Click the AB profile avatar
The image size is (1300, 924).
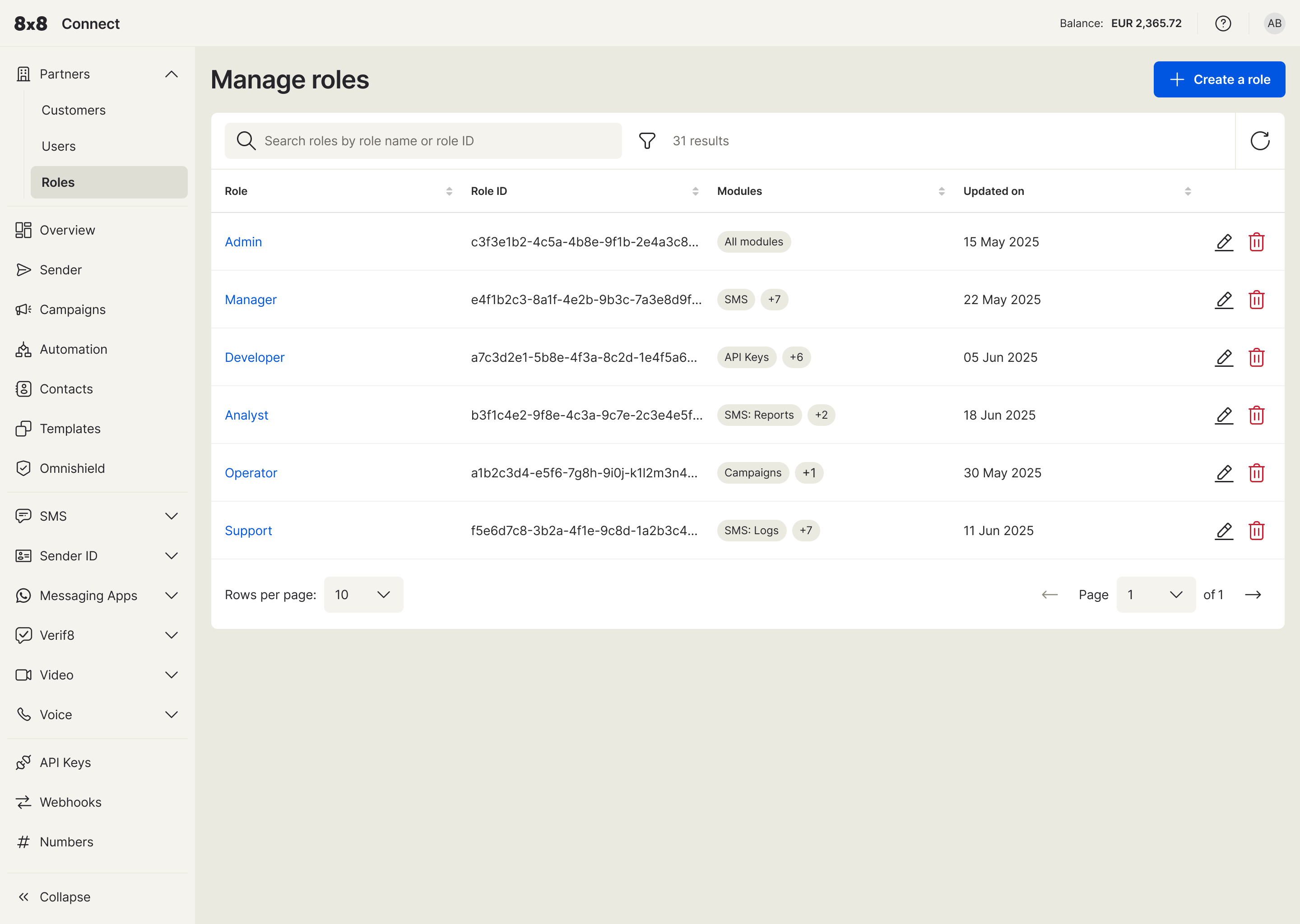pyautogui.click(x=1274, y=23)
